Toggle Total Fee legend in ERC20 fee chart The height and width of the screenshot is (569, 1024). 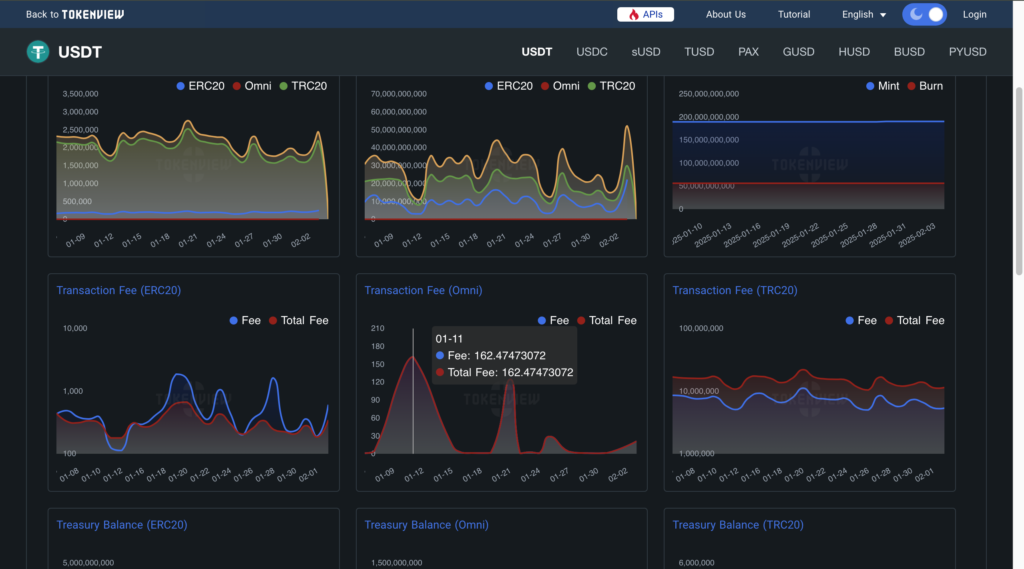click(298, 321)
